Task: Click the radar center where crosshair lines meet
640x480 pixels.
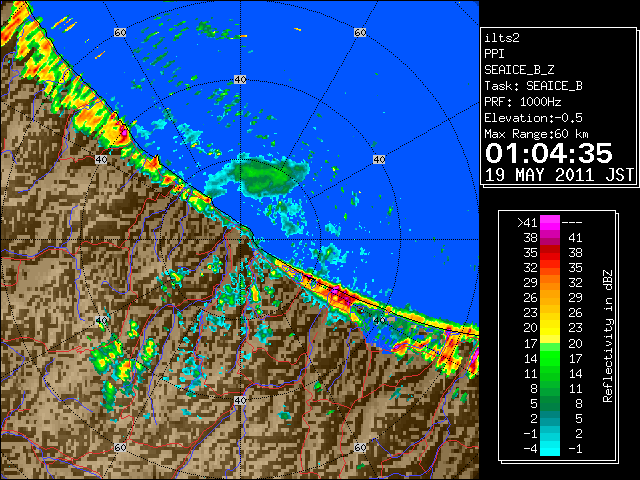Action: coord(240,240)
